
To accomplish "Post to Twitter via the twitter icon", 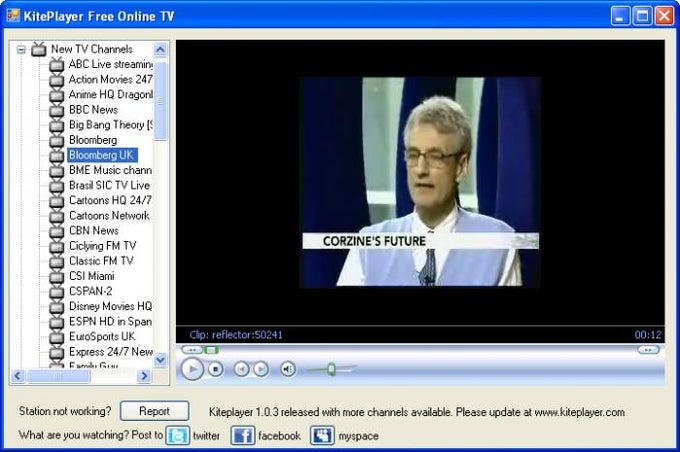I will click(178, 436).
